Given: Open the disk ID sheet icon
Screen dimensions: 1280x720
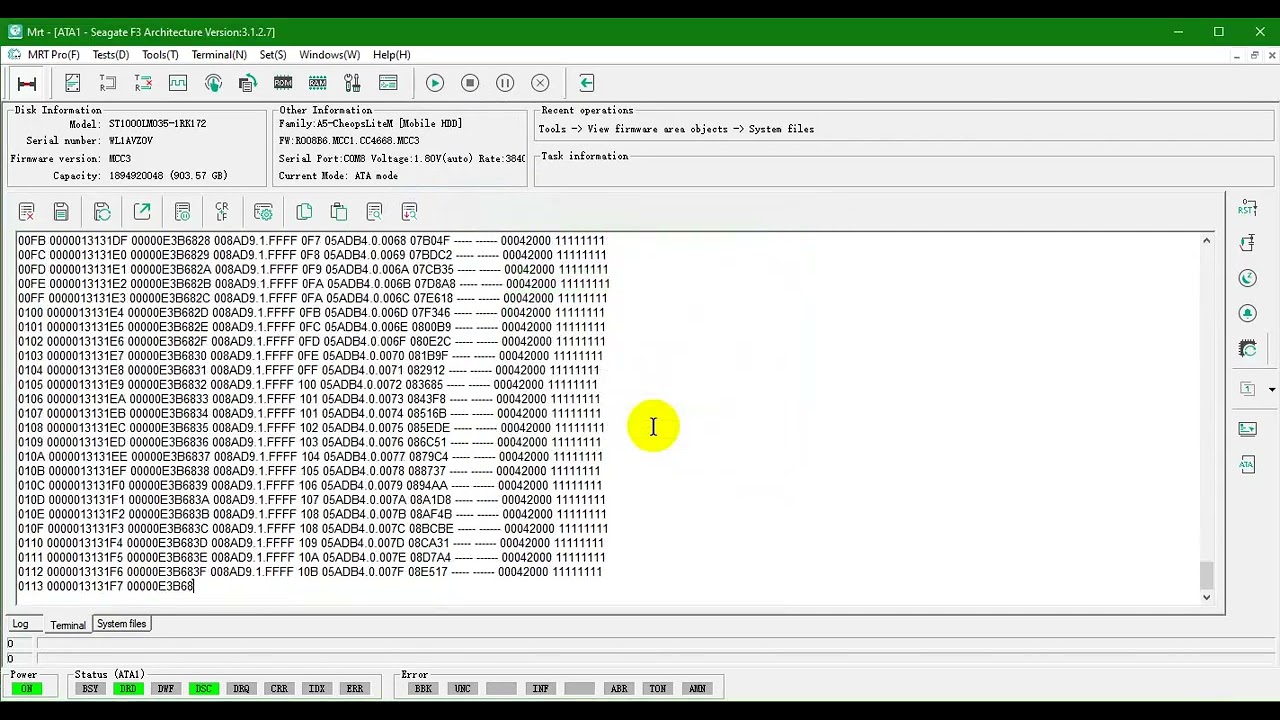Looking at the screenshot, I should 73,83.
